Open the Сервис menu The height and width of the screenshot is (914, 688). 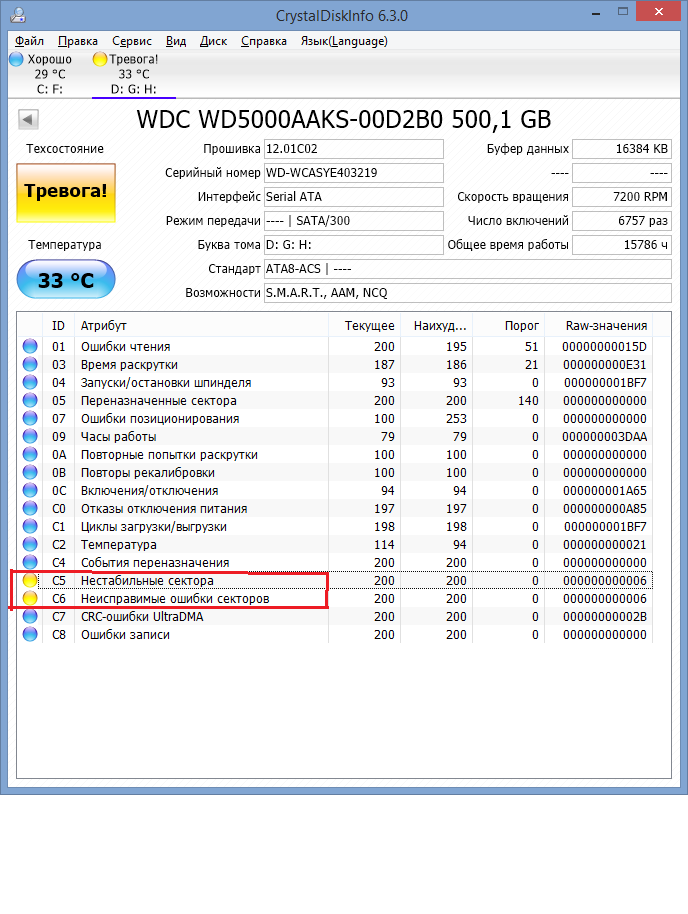click(132, 41)
